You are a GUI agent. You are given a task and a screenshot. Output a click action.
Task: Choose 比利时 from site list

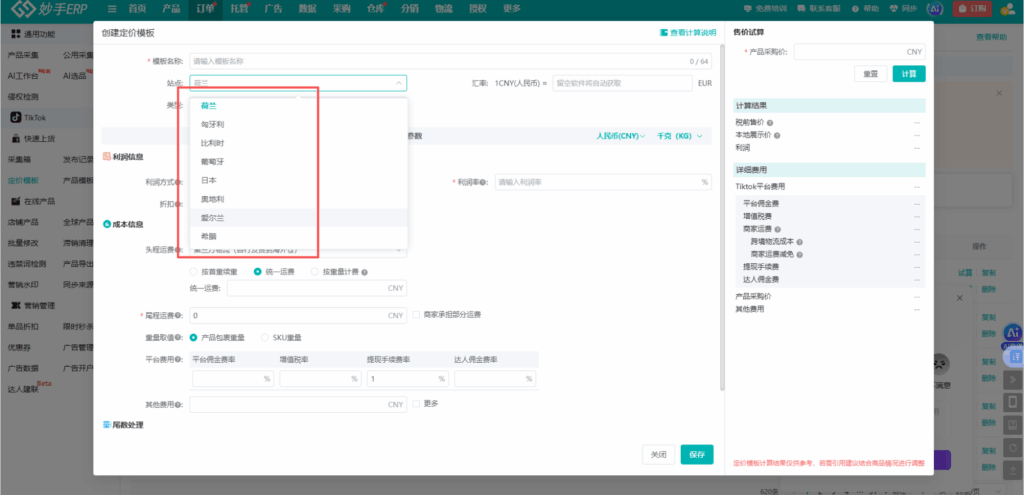coord(298,143)
